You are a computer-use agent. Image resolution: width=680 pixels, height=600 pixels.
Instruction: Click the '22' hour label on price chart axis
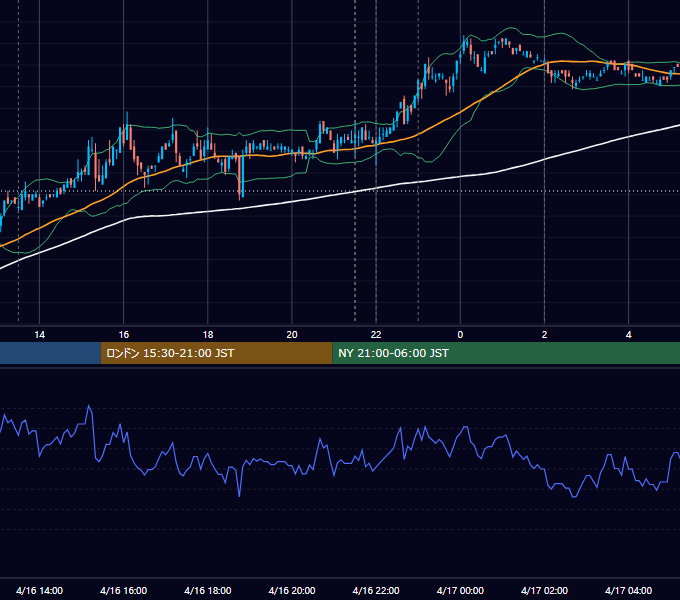pyautogui.click(x=376, y=335)
